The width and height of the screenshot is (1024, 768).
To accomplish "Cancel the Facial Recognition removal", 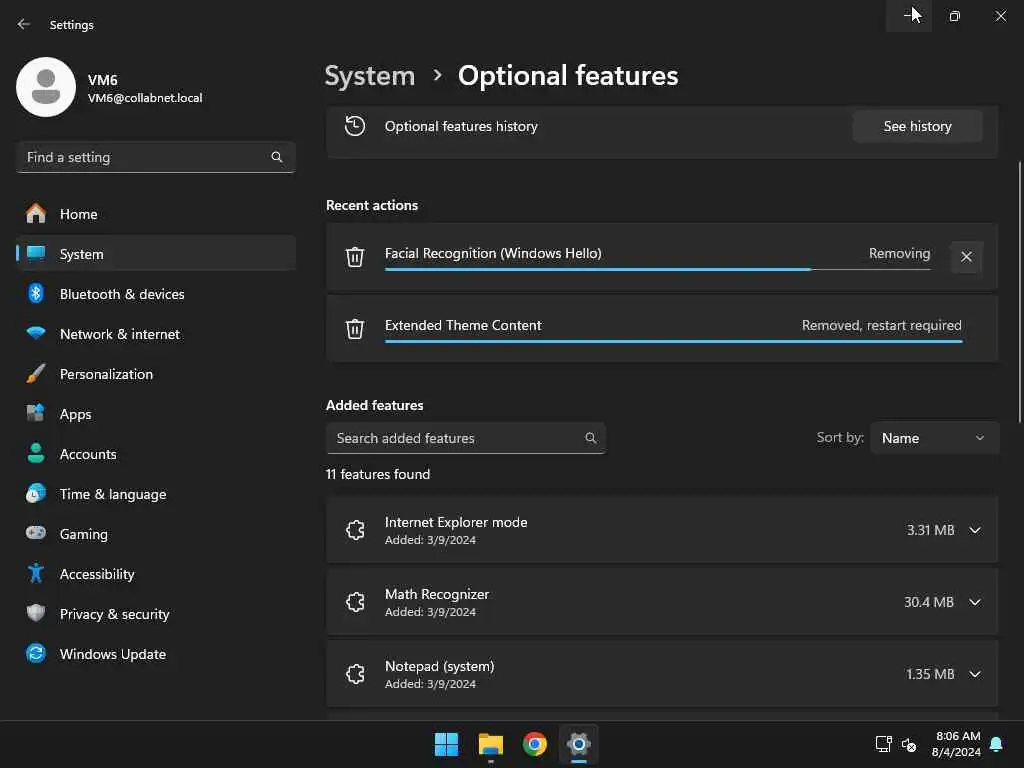I will [966, 257].
